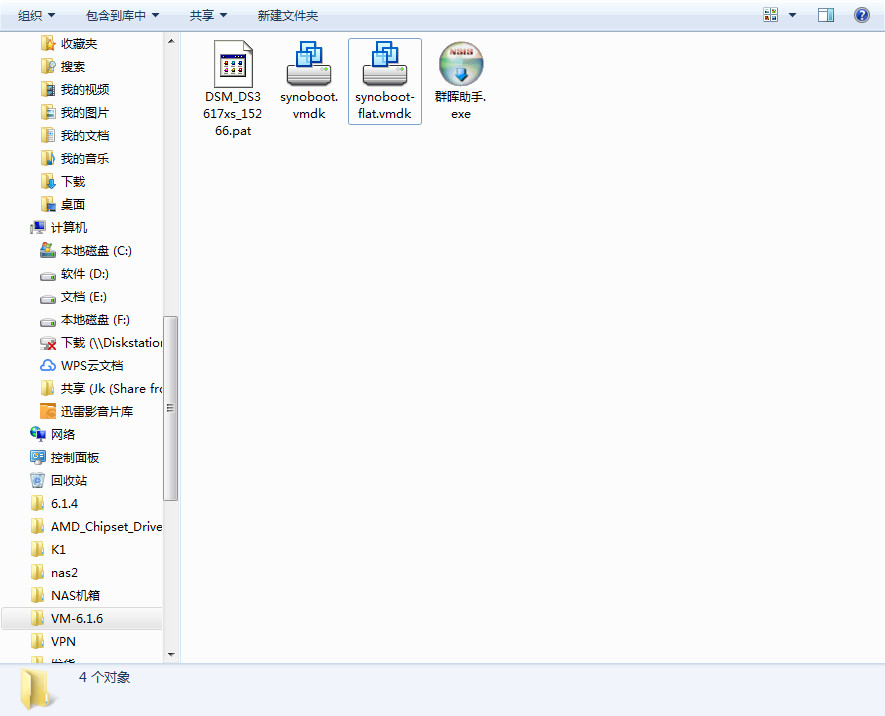The width and height of the screenshot is (885, 716).
Task: Select the DSM_DS3617xs_15266.pat file icon
Action: point(233,65)
